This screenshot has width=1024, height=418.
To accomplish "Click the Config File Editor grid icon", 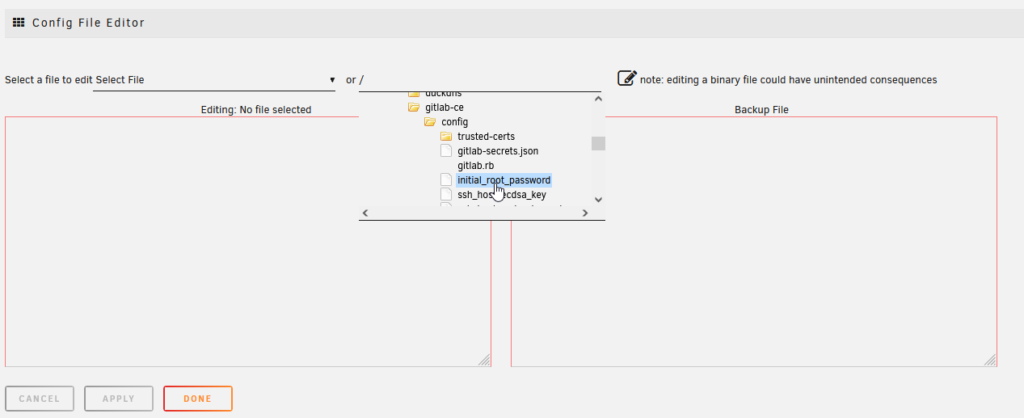I will click(18, 23).
